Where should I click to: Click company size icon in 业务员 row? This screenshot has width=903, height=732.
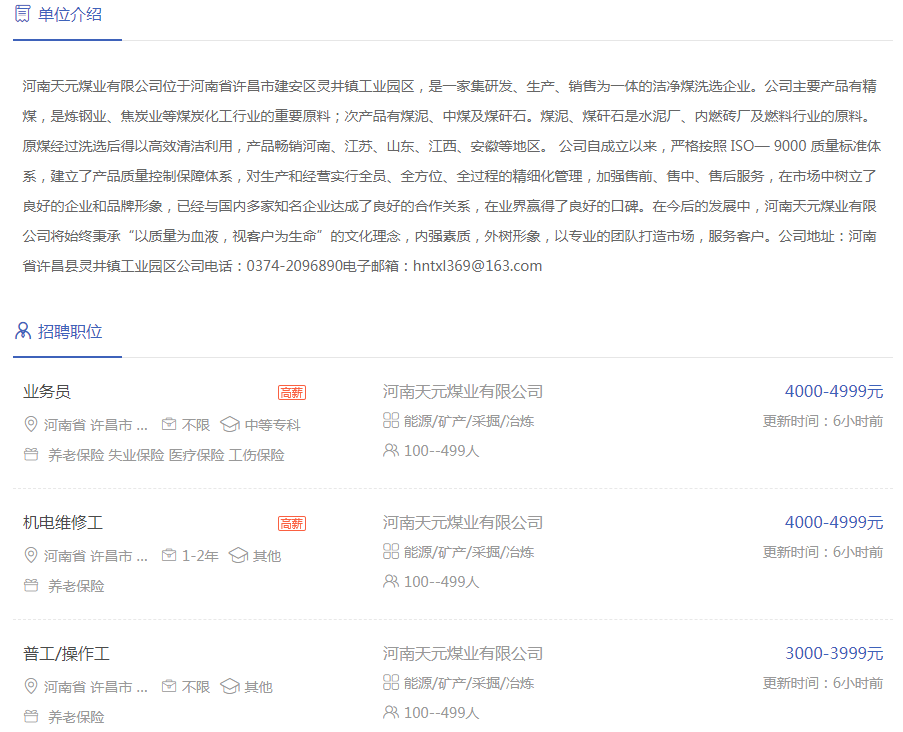point(390,450)
